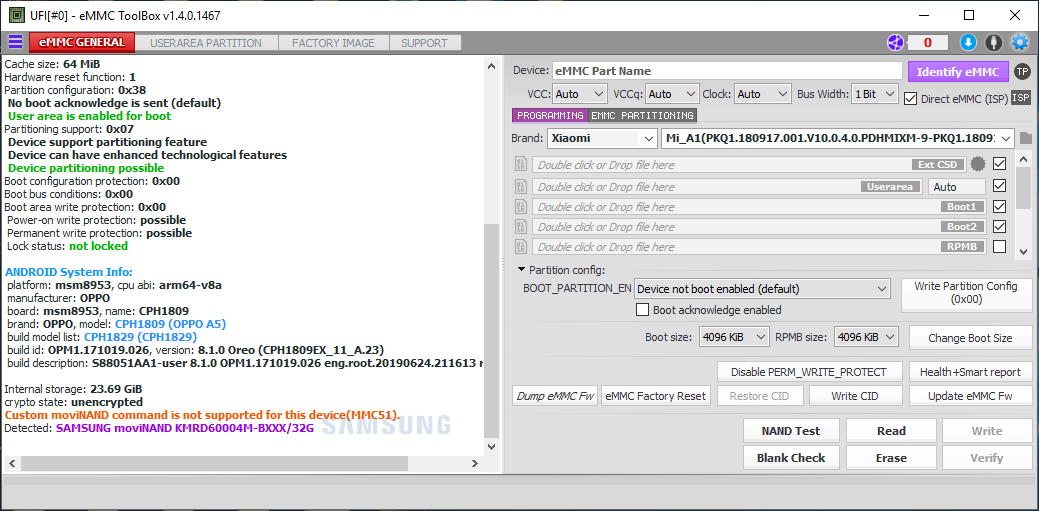Image resolution: width=1039 pixels, height=511 pixels.
Task: Open the Bus Width dropdown
Action: pos(874,94)
